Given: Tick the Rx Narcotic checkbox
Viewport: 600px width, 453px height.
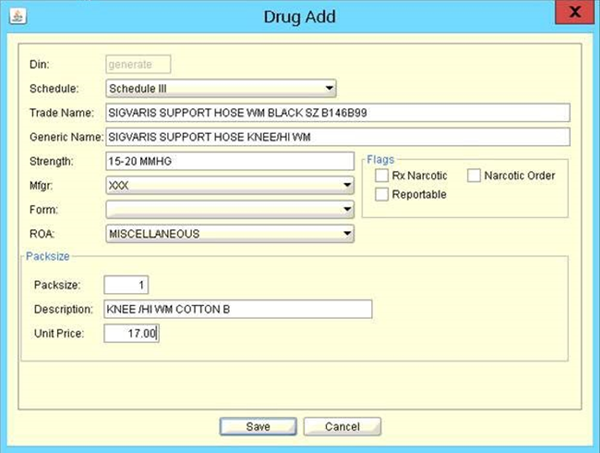Looking at the screenshot, I should click(x=382, y=176).
